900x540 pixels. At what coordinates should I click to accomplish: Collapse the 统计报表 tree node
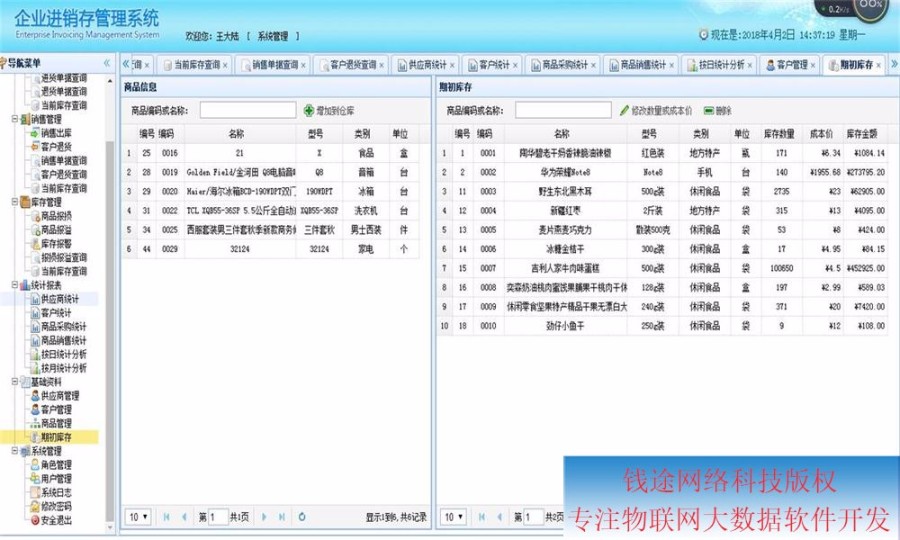pos(15,285)
